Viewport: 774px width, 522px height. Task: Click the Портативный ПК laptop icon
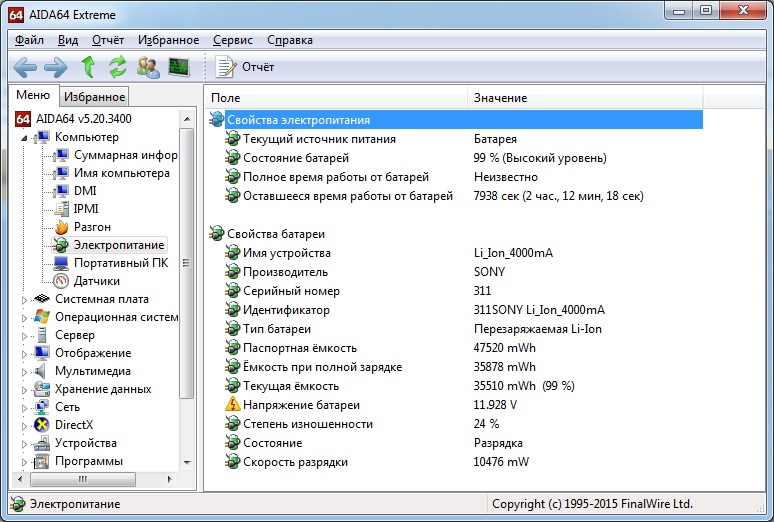pyautogui.click(x=61, y=263)
